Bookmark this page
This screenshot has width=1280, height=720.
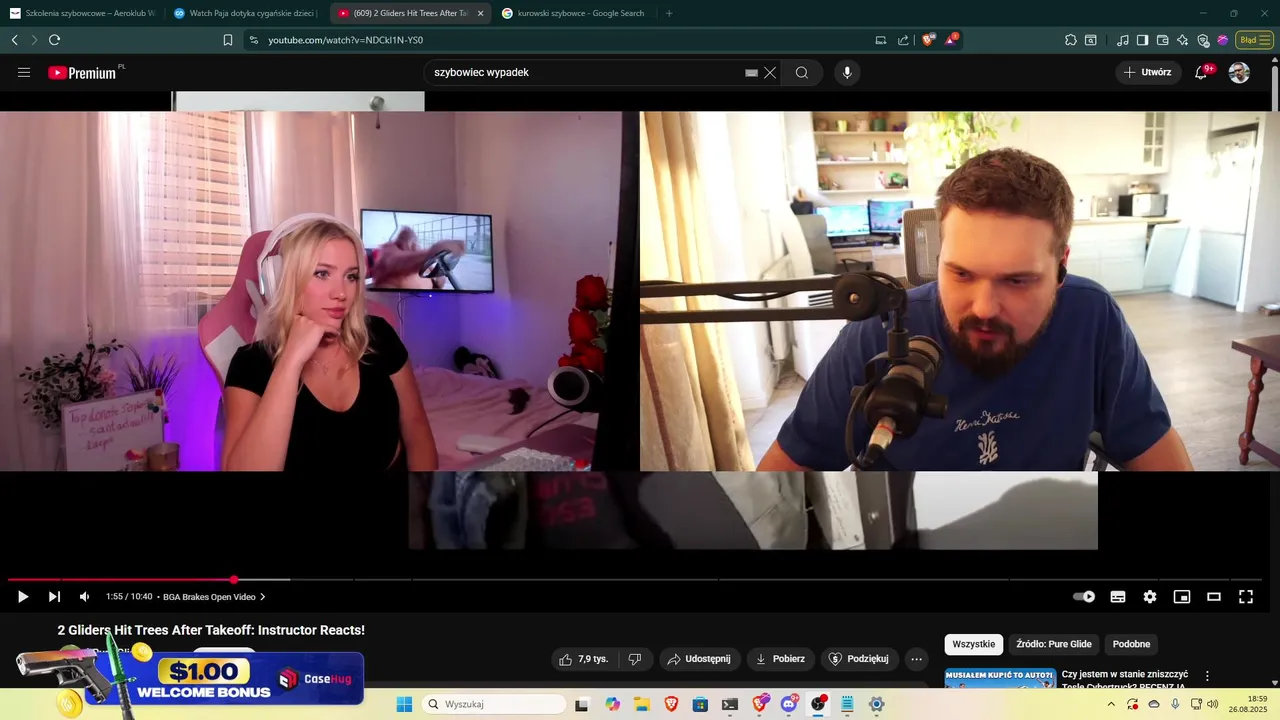click(228, 40)
